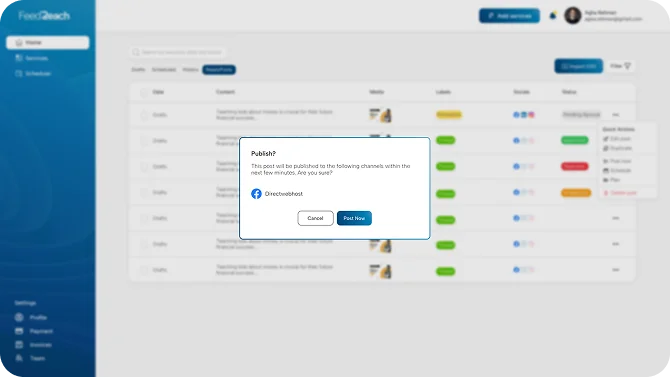This screenshot has height=377, width=670.
Task: Confirm publishing with Post Now
Action: [354, 218]
